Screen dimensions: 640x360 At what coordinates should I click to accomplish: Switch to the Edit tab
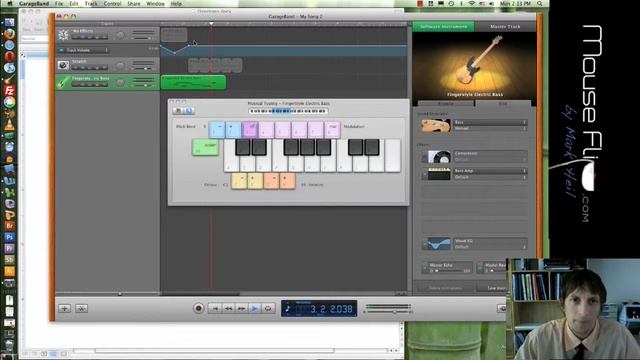[x=503, y=104]
